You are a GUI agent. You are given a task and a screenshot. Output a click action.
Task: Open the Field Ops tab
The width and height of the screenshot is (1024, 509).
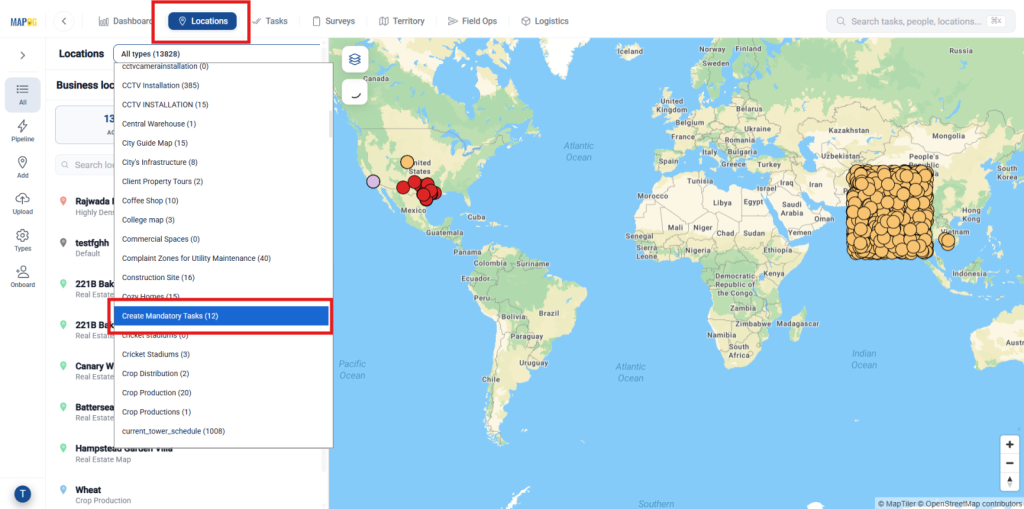(472, 21)
